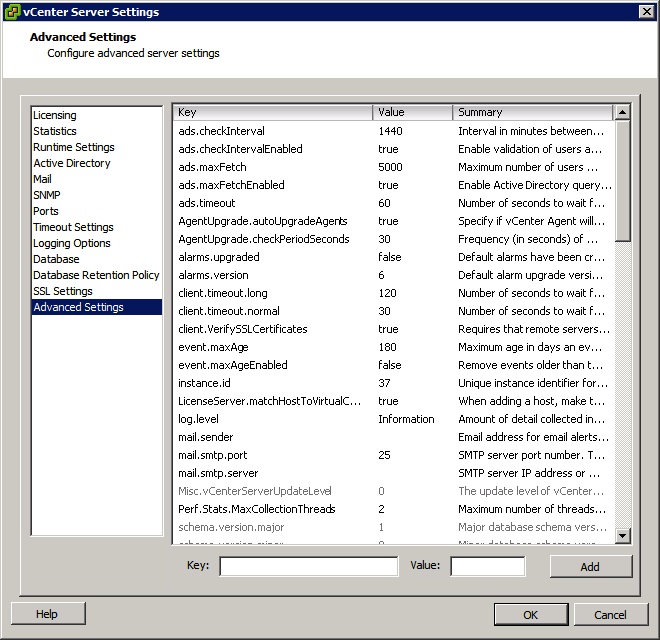
Task: Select Database Retention Policy
Action: click(96, 275)
